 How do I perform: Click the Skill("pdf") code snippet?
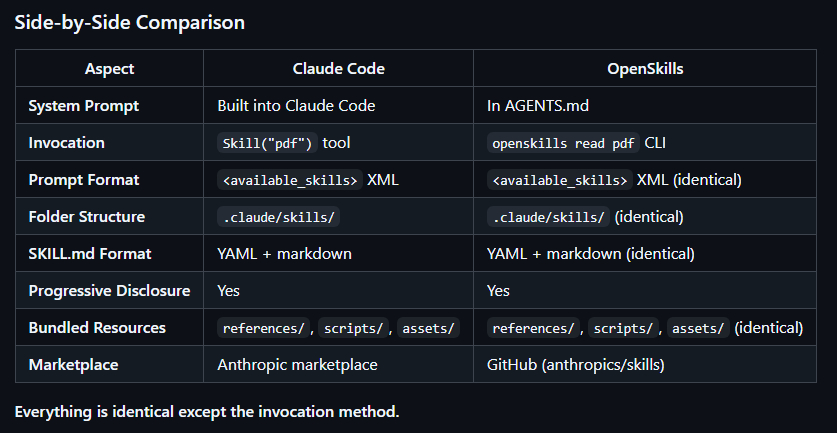point(267,143)
